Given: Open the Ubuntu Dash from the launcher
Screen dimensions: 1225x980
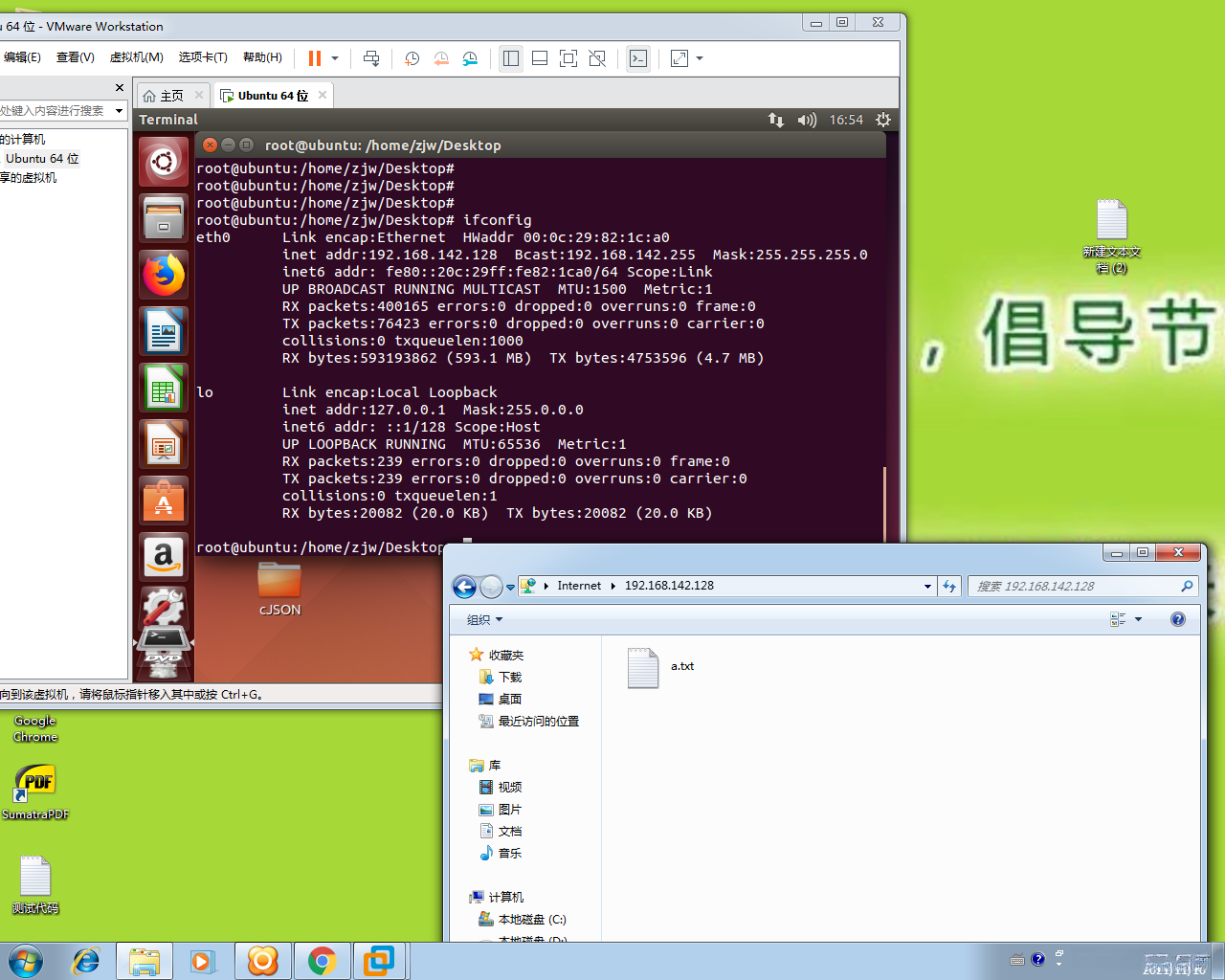Looking at the screenshot, I should click(x=164, y=162).
